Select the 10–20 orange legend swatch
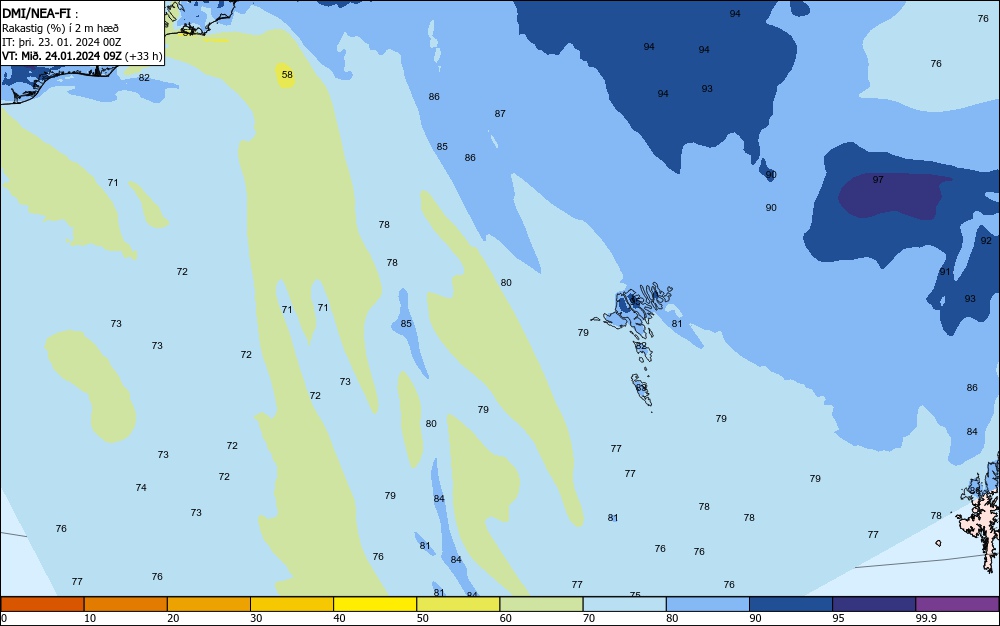This screenshot has height=626, width=1000. [126, 604]
